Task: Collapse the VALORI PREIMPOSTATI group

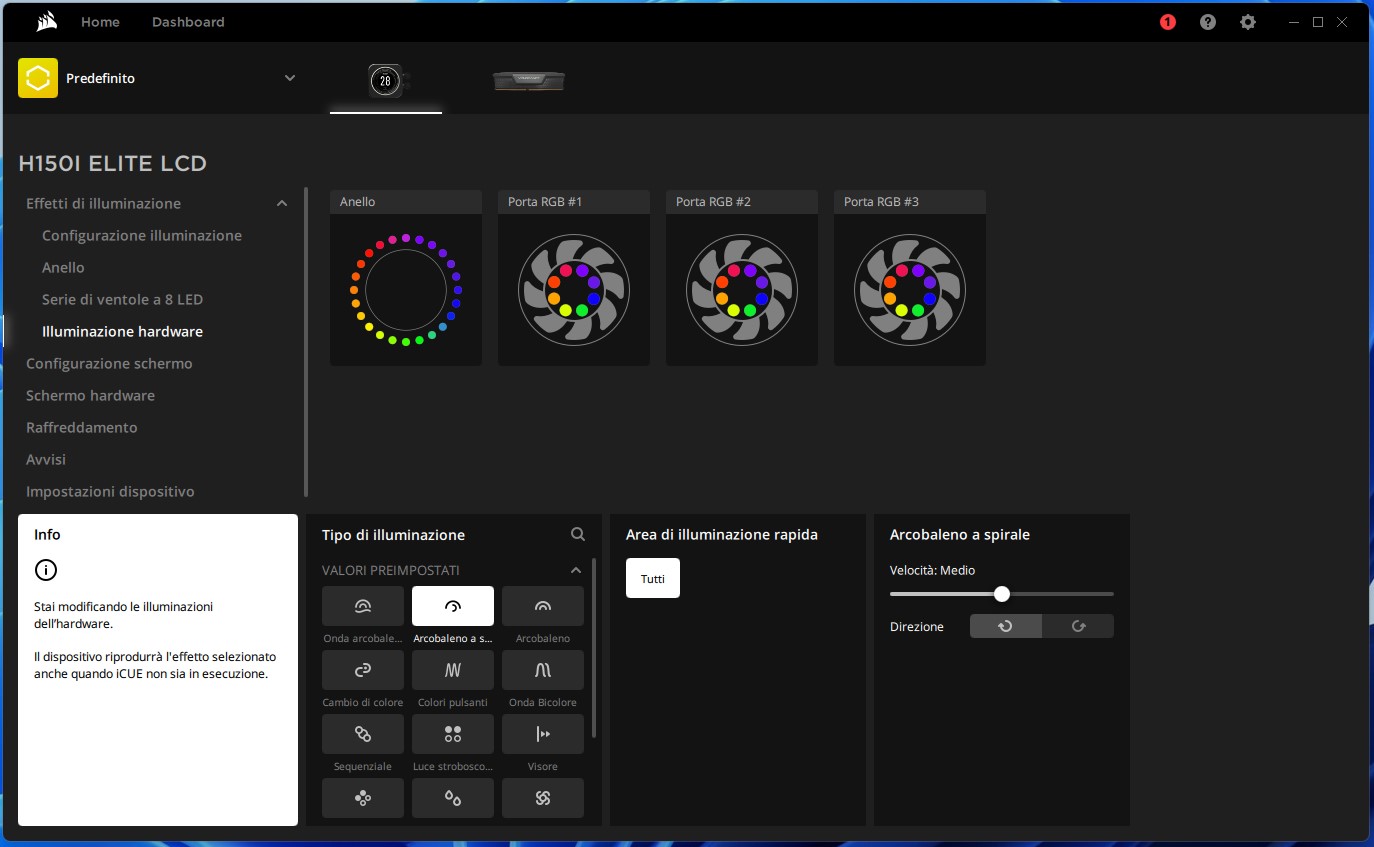Action: pos(575,570)
